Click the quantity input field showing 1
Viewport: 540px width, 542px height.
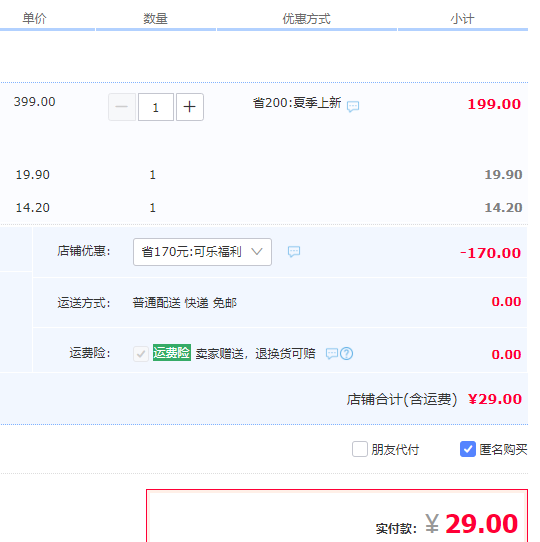coord(156,107)
